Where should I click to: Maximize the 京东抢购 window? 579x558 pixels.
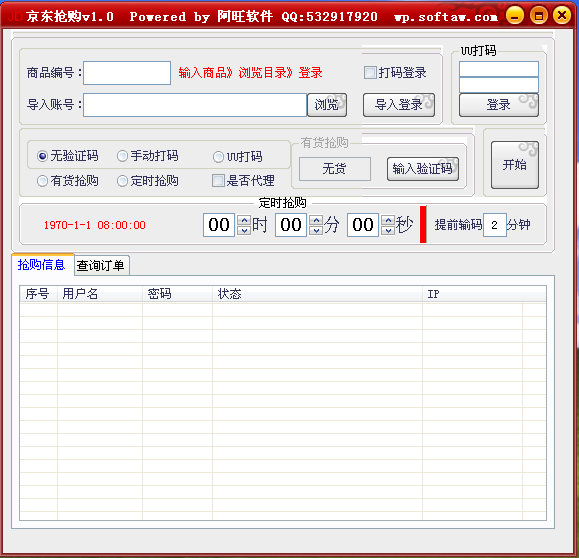[538, 16]
